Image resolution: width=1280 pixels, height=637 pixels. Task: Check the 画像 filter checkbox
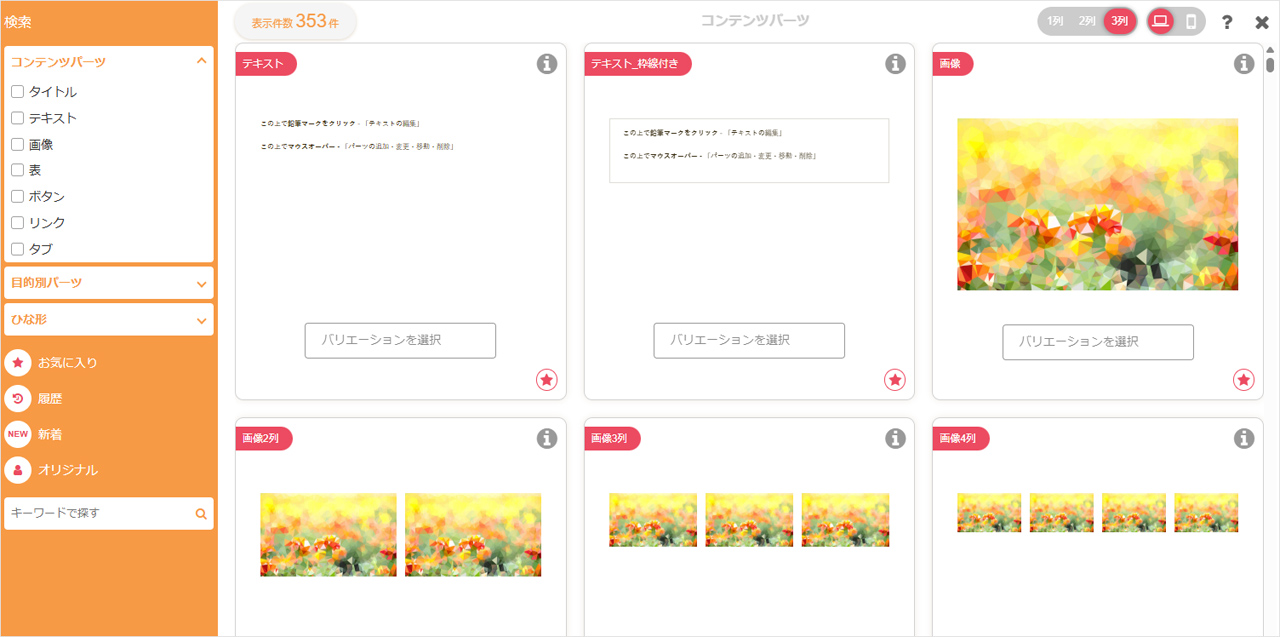pyautogui.click(x=17, y=145)
